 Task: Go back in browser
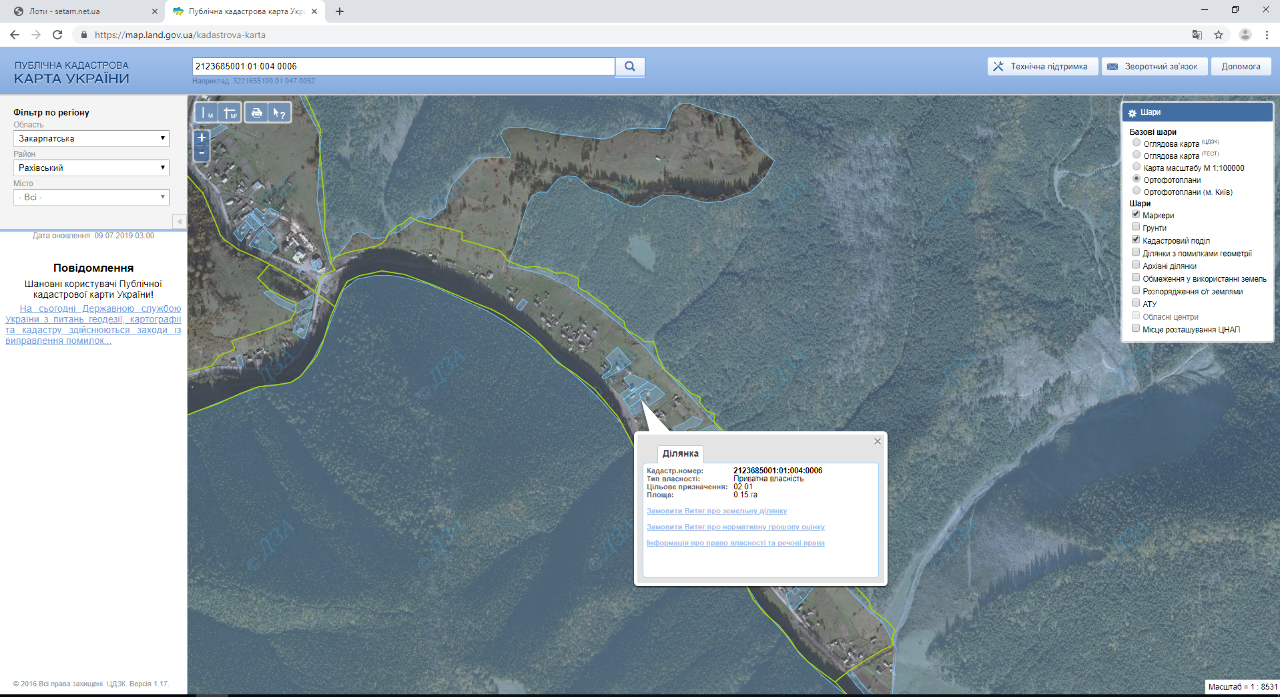click(14, 34)
